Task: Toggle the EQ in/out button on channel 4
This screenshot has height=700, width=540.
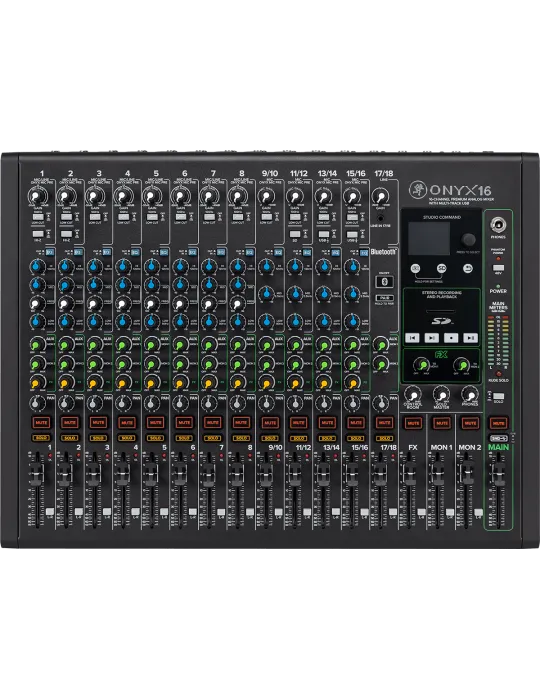Action: coord(135,252)
